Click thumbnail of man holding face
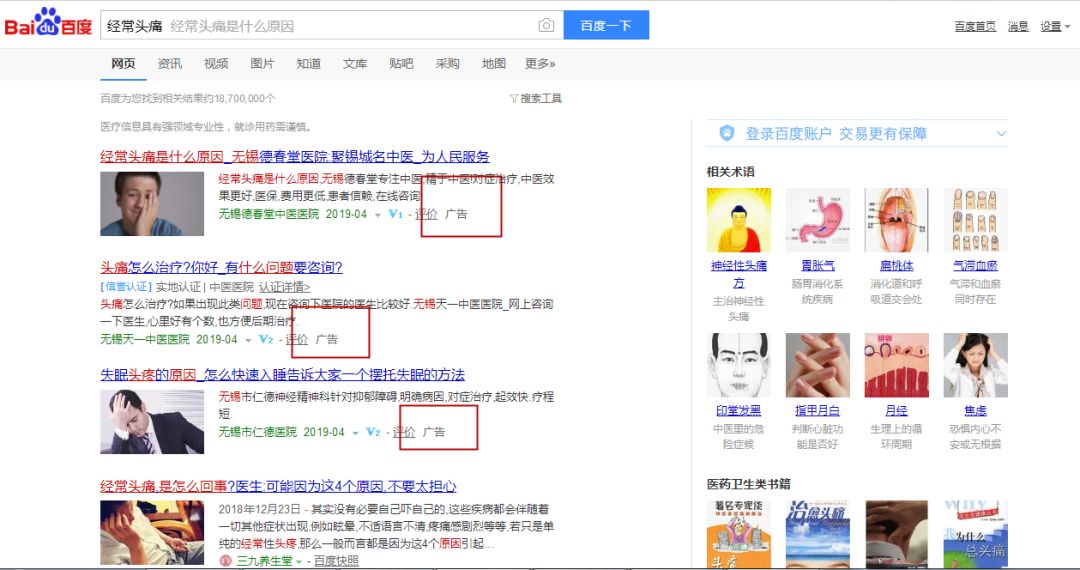Image resolution: width=1080 pixels, height=570 pixels. point(152,204)
